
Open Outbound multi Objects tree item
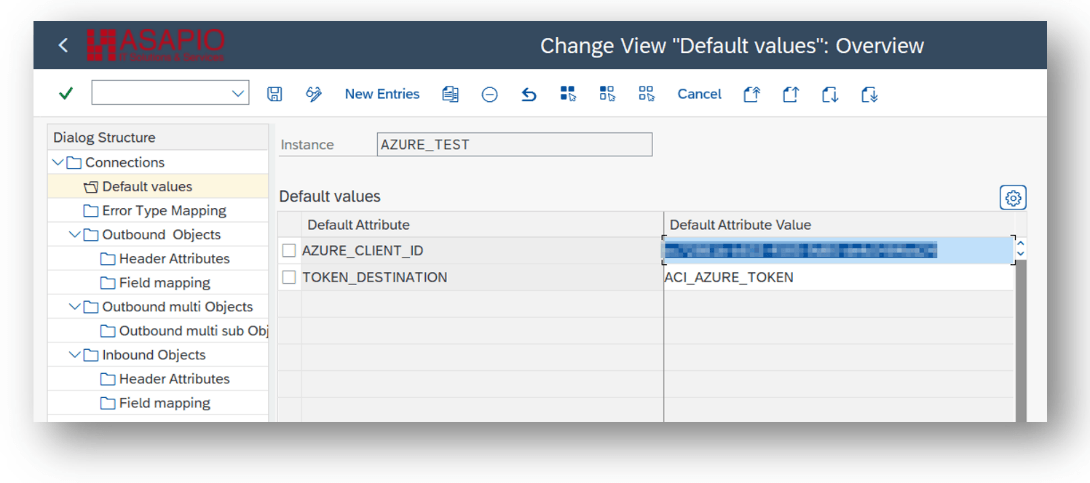(x=177, y=307)
